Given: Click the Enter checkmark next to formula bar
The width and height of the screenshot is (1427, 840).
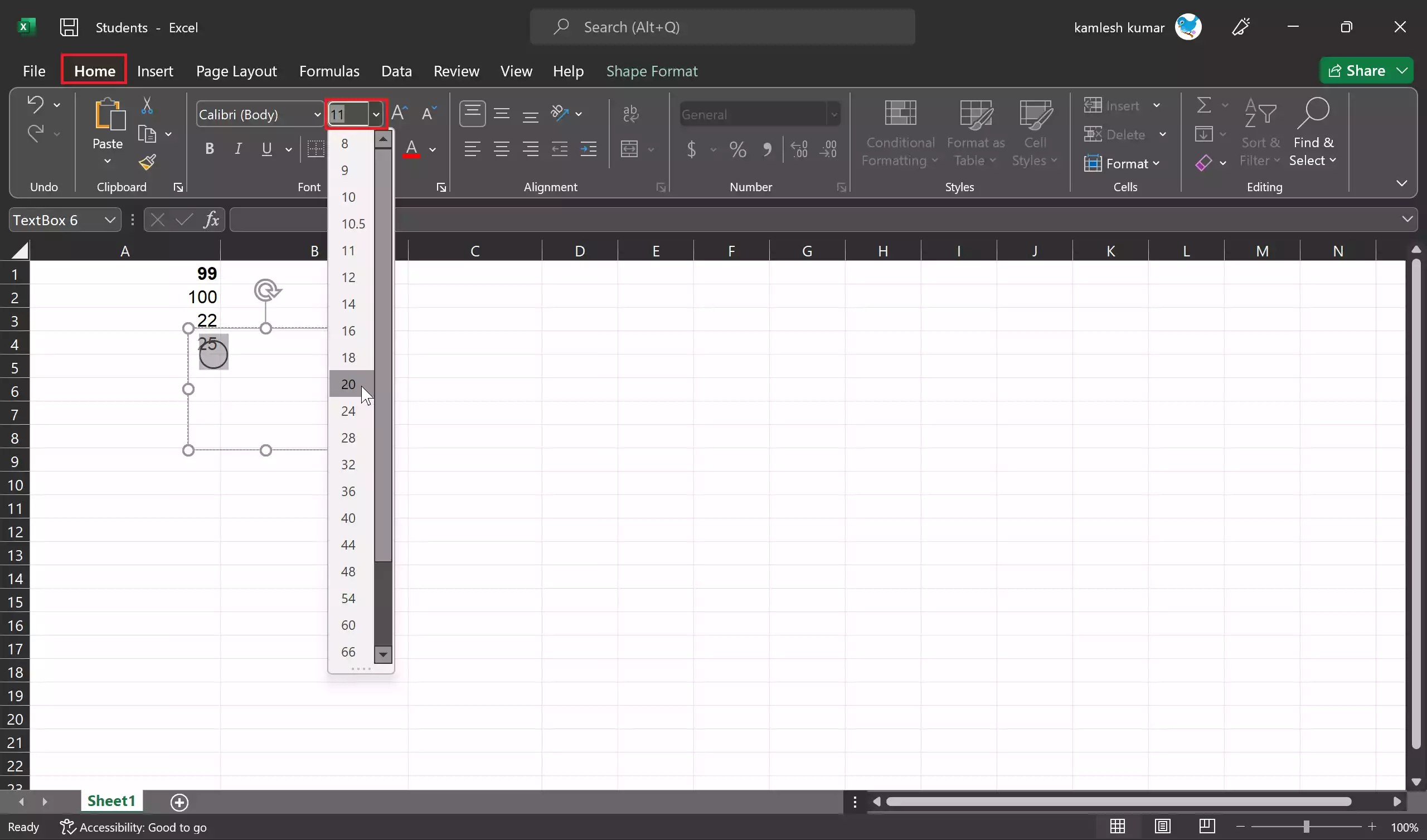Looking at the screenshot, I should 182,220.
